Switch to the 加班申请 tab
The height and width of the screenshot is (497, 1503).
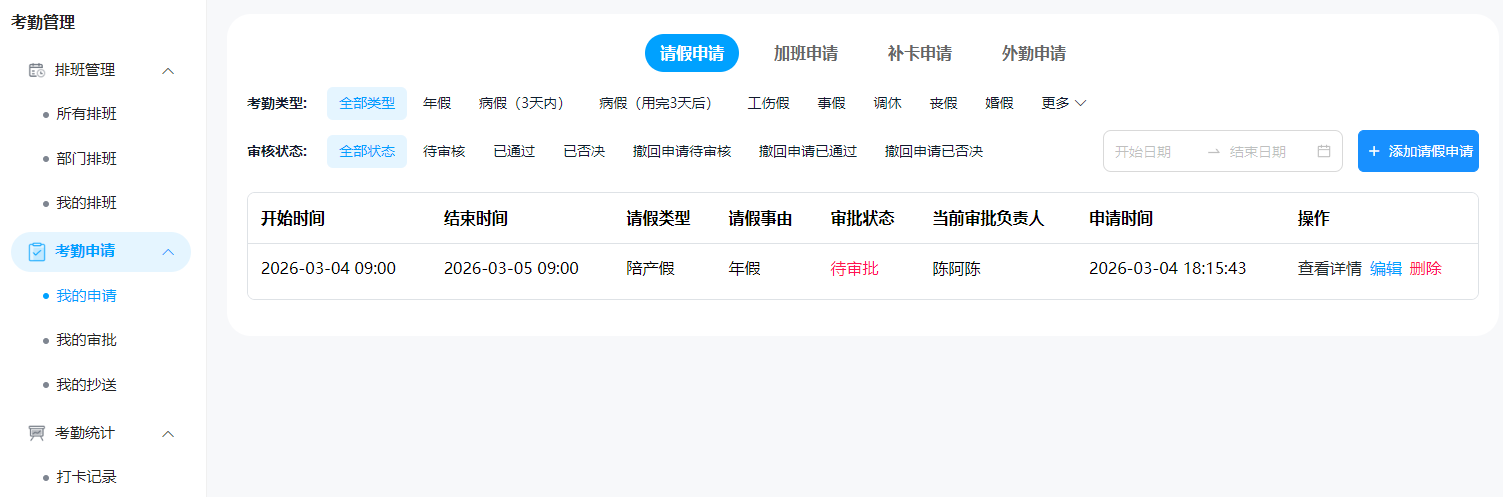[805, 54]
